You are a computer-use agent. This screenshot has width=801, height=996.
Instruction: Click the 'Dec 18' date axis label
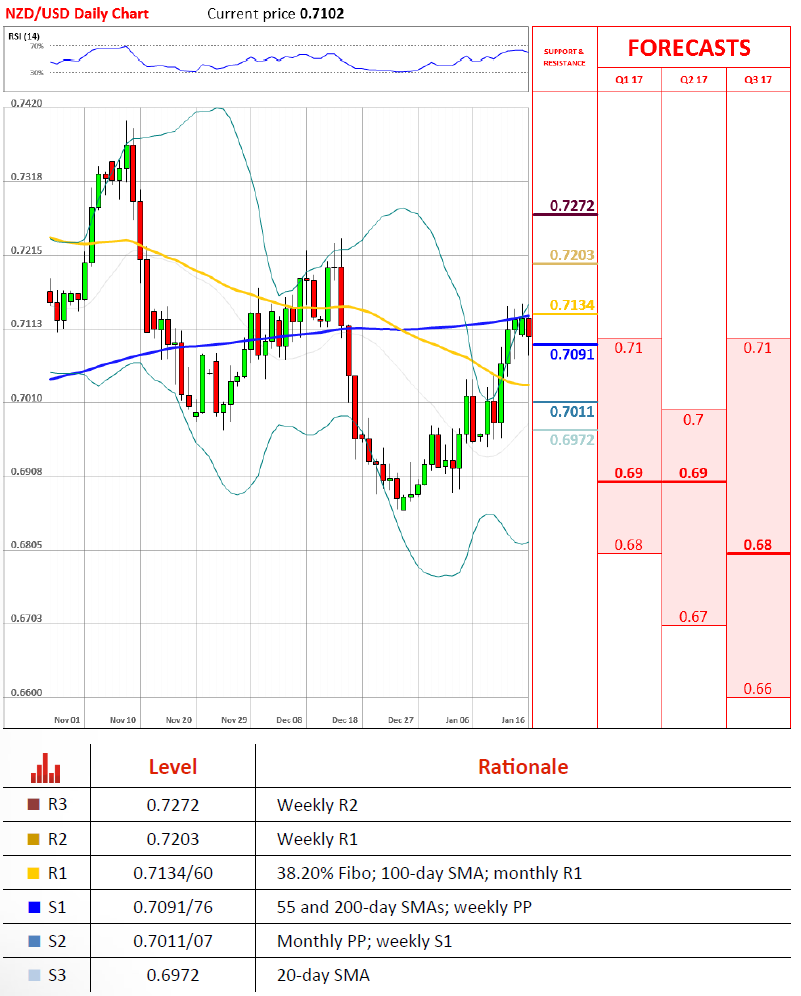[345, 720]
